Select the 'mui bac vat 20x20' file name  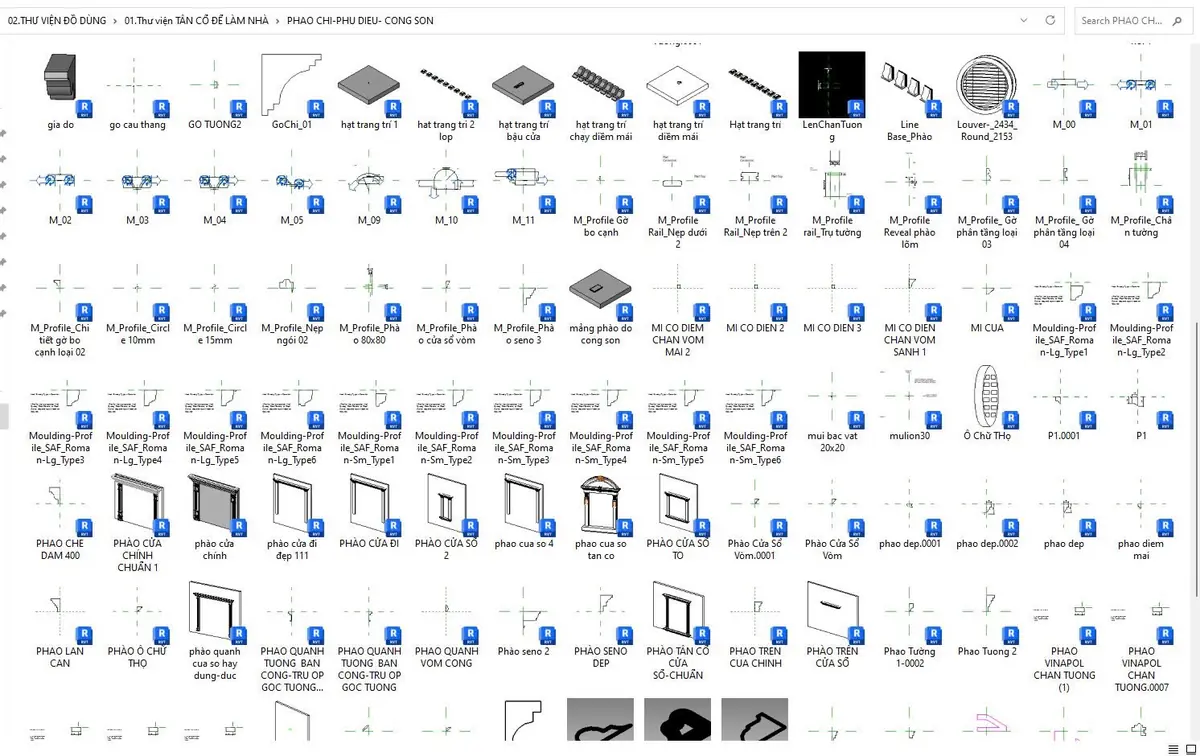point(831,442)
